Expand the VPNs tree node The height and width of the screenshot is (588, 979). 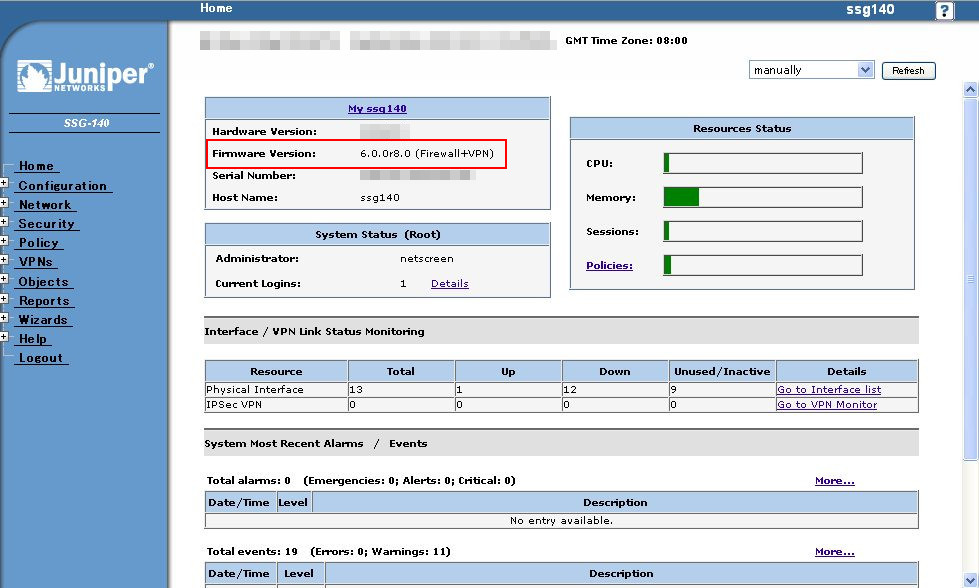[4, 260]
